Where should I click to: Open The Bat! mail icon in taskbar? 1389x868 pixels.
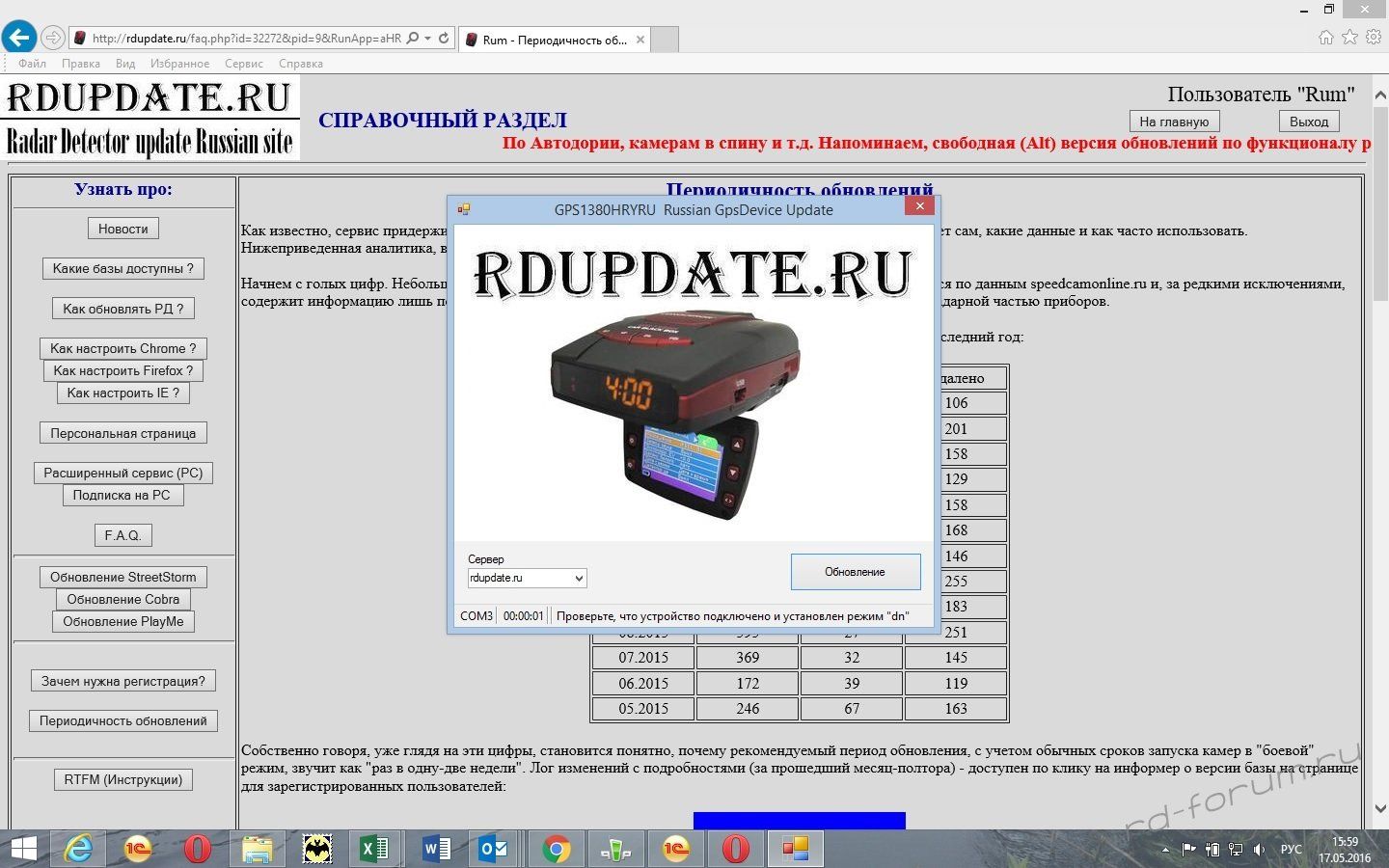316,849
